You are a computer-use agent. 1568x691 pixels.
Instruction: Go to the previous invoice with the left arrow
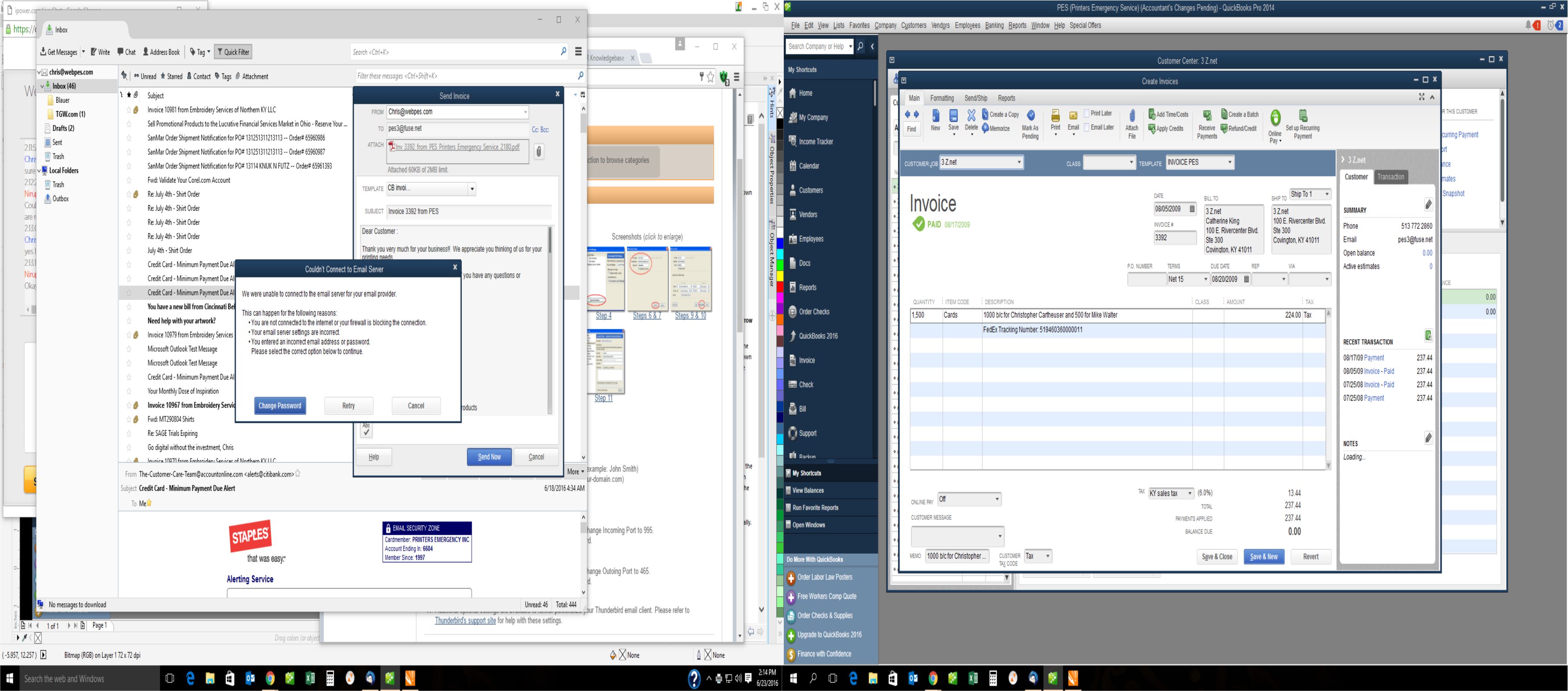point(908,115)
